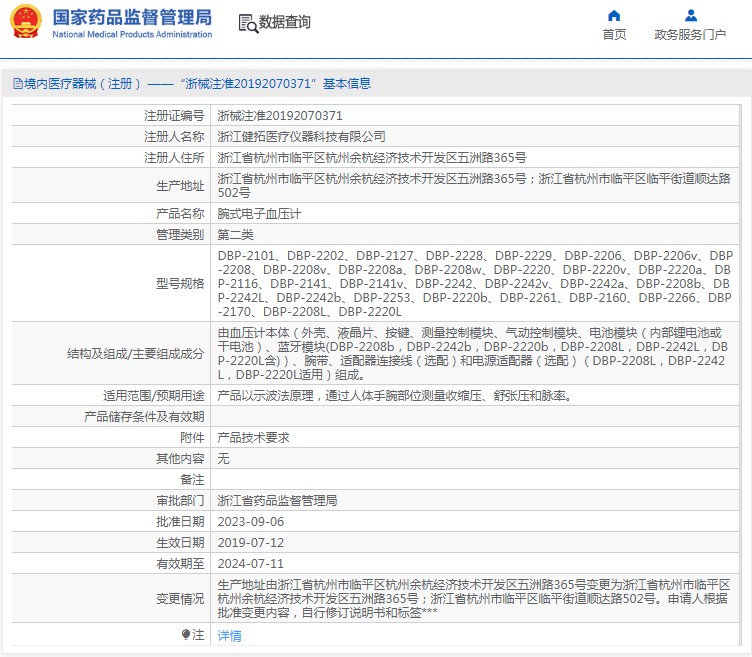Select management class 第二类
This screenshot has height=657, width=752.
(x=235, y=235)
